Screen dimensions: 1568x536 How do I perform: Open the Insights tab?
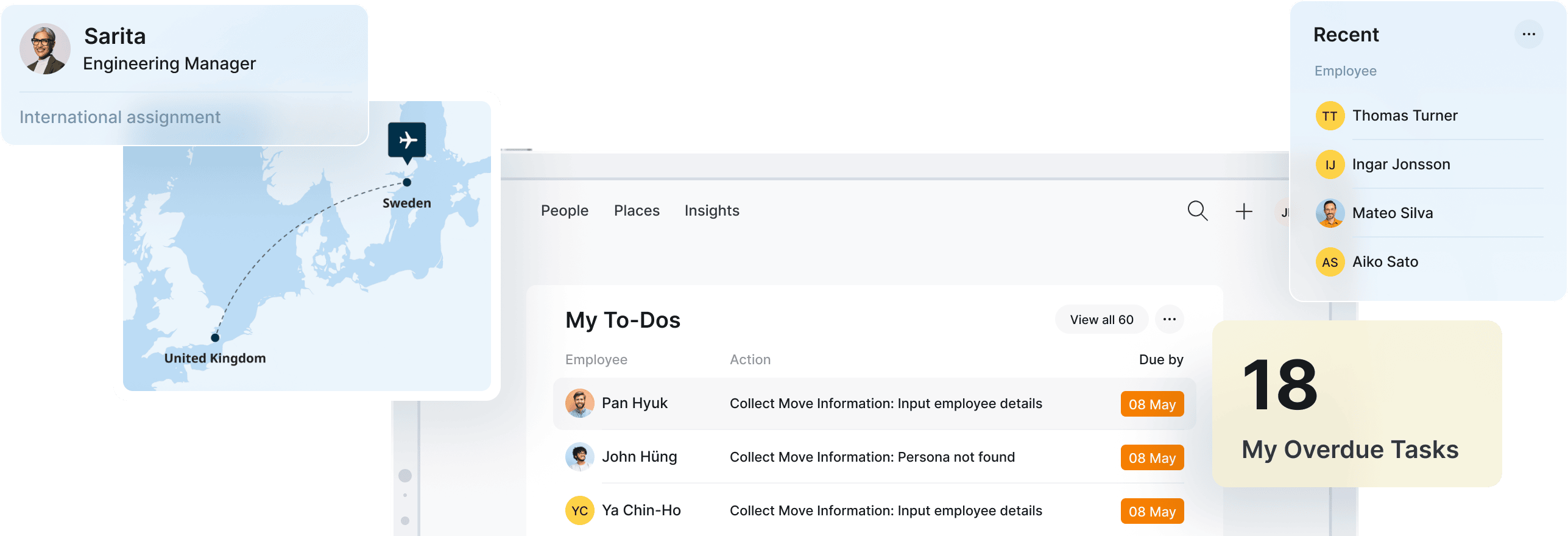(x=711, y=211)
